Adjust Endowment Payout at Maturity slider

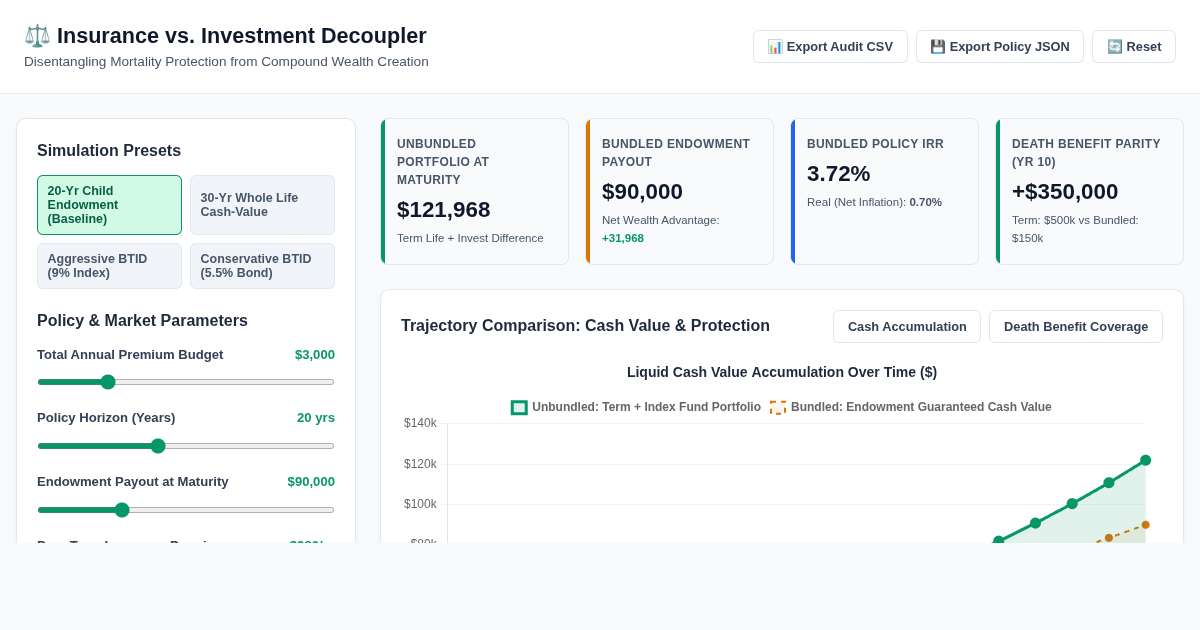pos(186,510)
